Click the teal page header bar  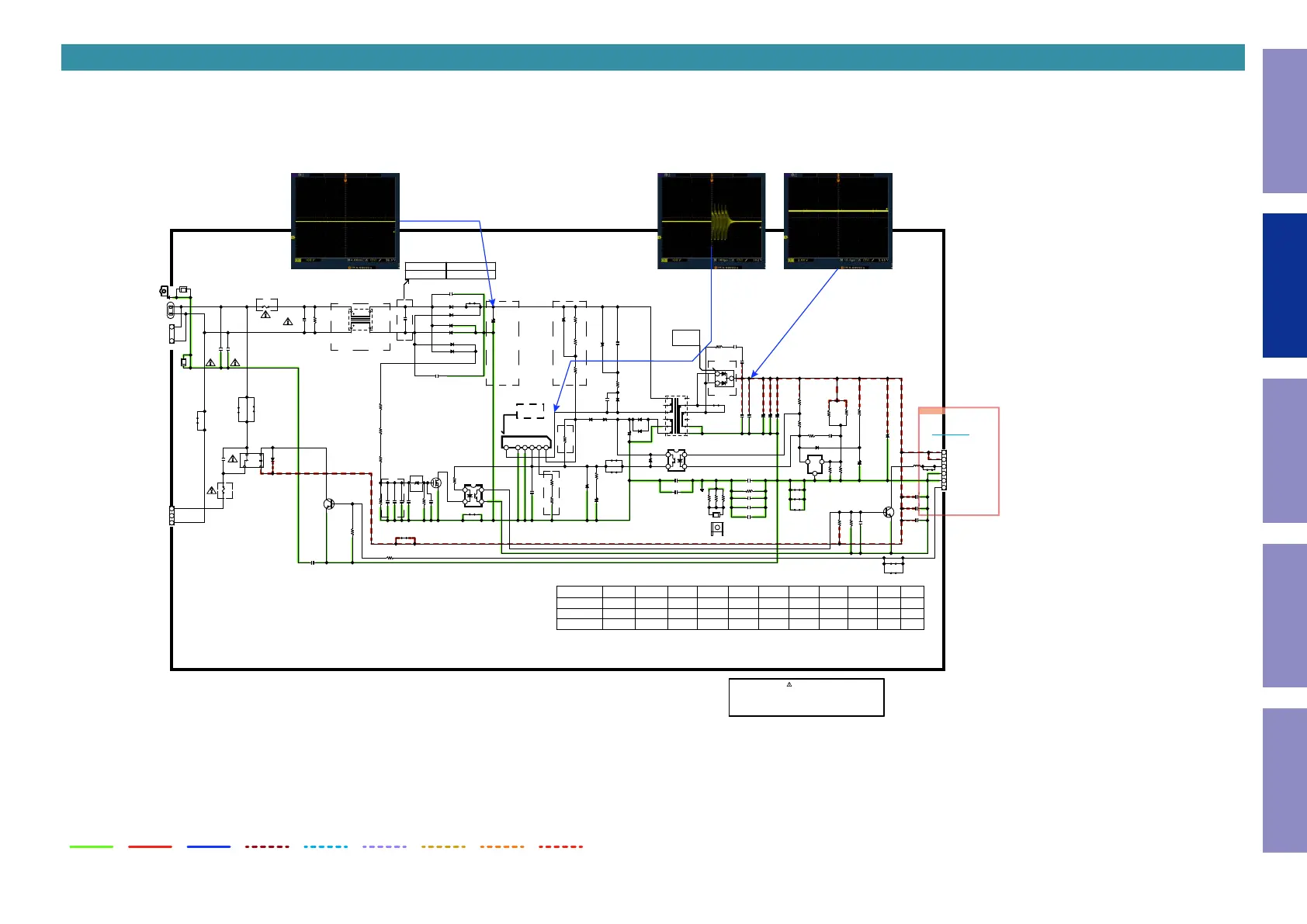[x=653, y=57]
